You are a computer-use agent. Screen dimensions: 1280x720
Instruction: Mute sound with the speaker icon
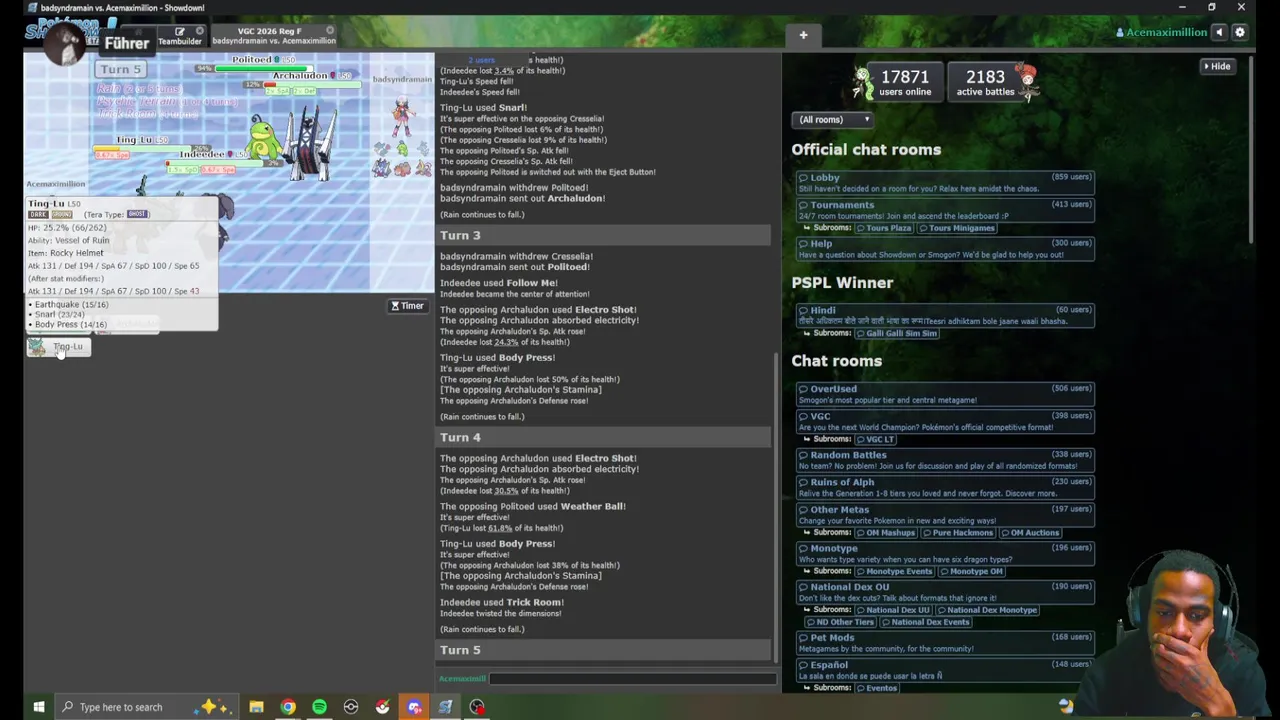pyautogui.click(x=1219, y=32)
